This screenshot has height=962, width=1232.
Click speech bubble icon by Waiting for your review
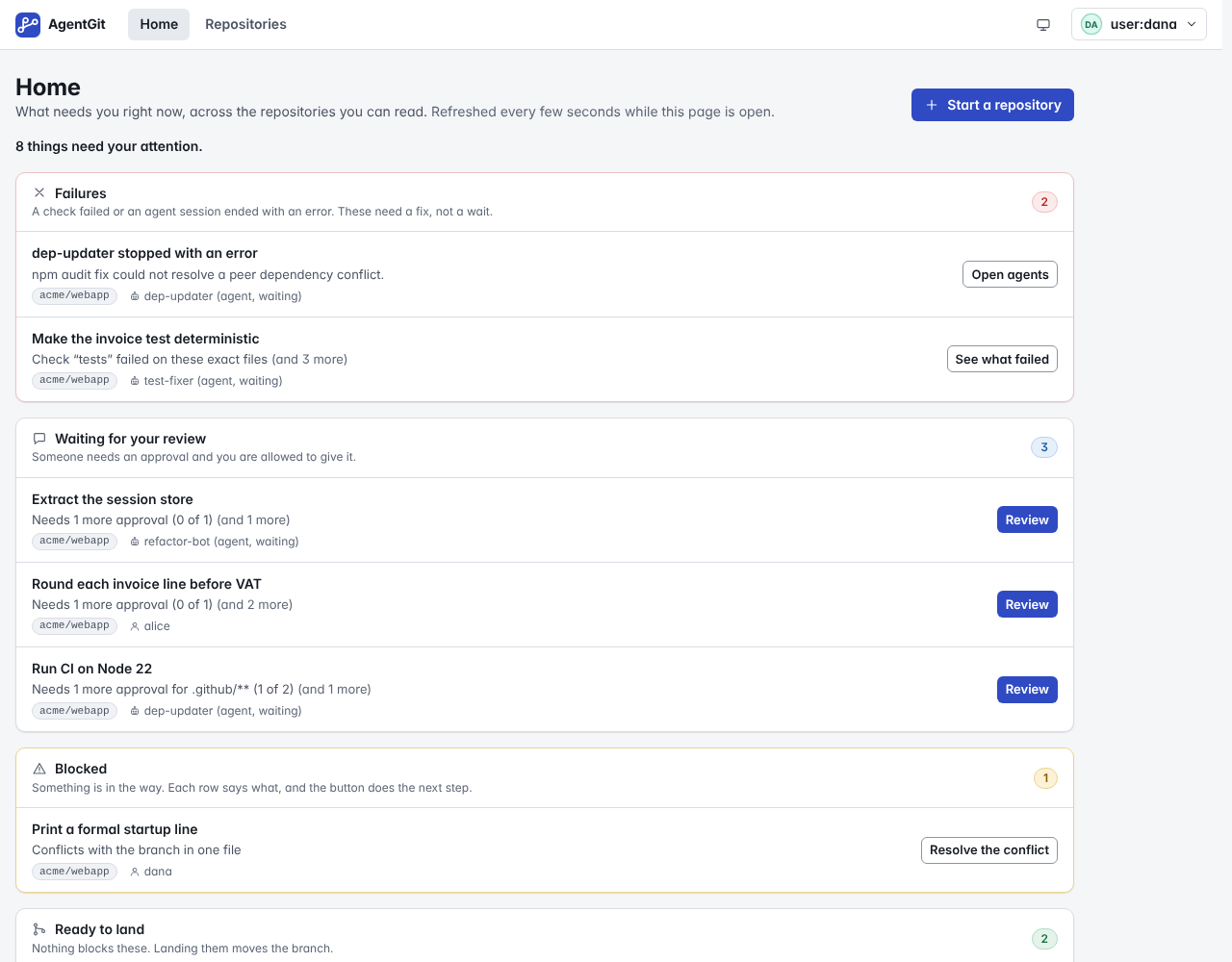(x=39, y=439)
